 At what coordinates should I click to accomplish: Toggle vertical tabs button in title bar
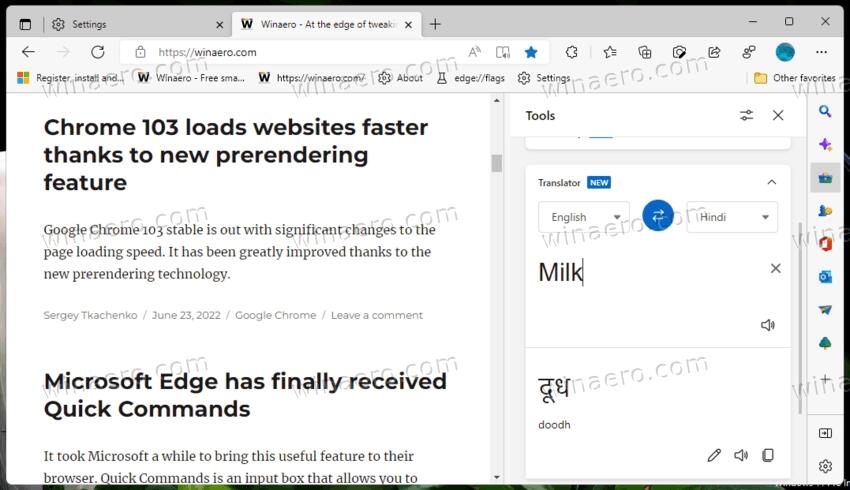(x=25, y=23)
